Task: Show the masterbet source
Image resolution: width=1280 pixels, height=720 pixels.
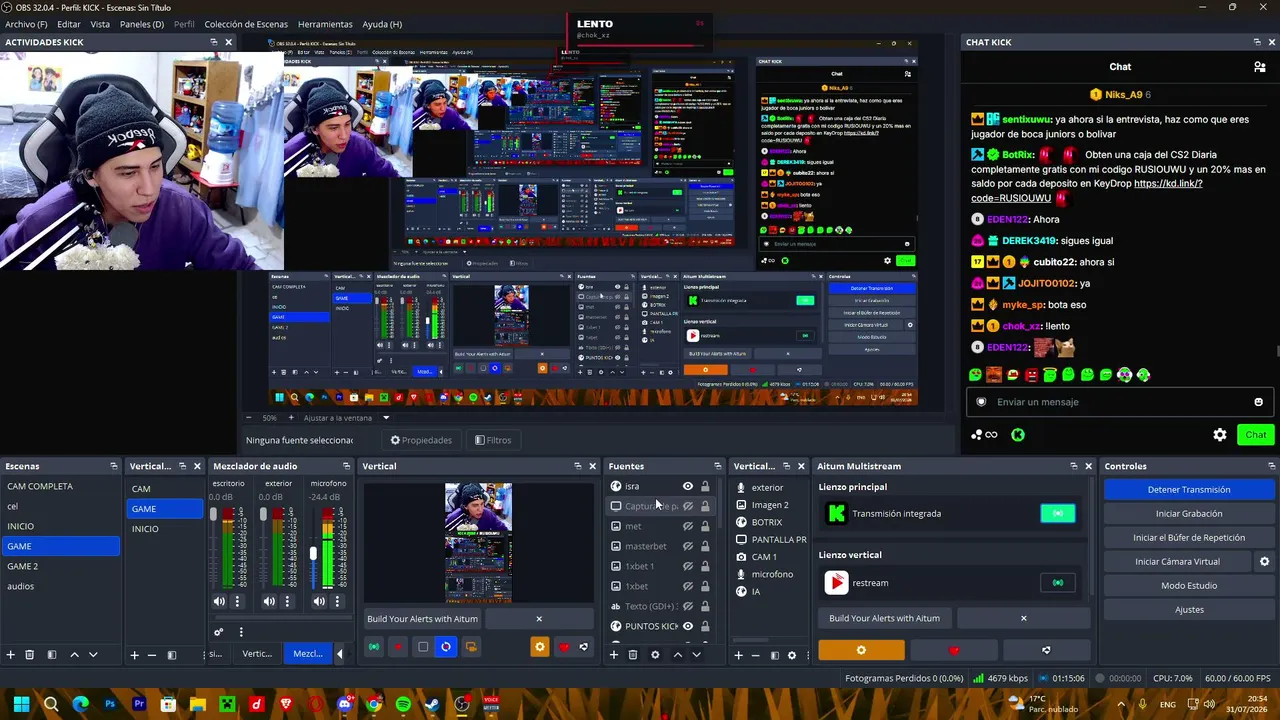Action: (x=688, y=546)
